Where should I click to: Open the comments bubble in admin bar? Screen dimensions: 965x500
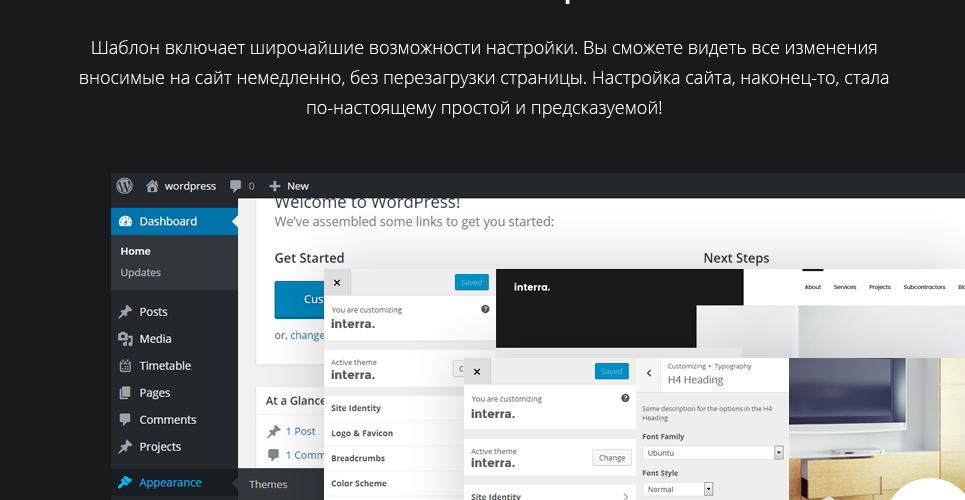(241, 186)
